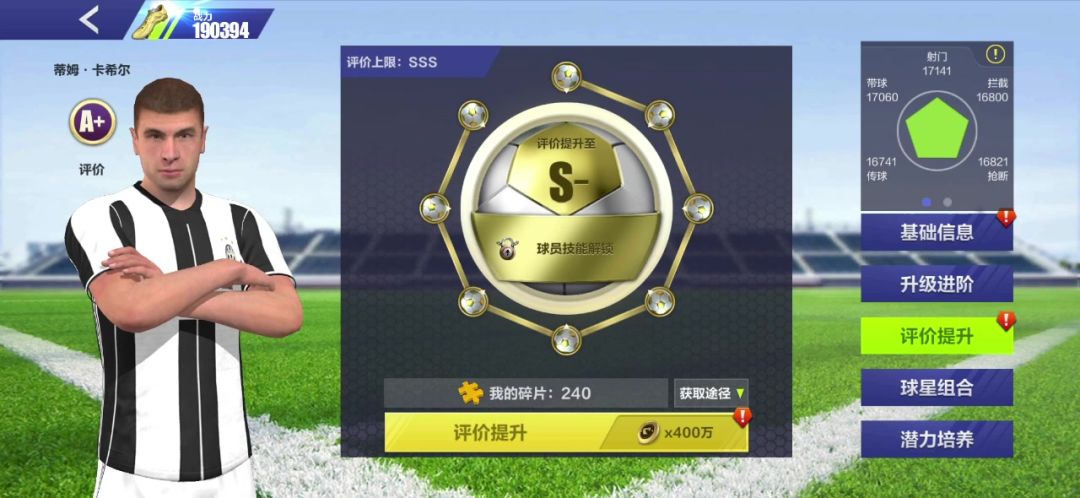The width and height of the screenshot is (1080, 498).
Task: Click the puzzle piece fragment icon
Action: pos(470,393)
